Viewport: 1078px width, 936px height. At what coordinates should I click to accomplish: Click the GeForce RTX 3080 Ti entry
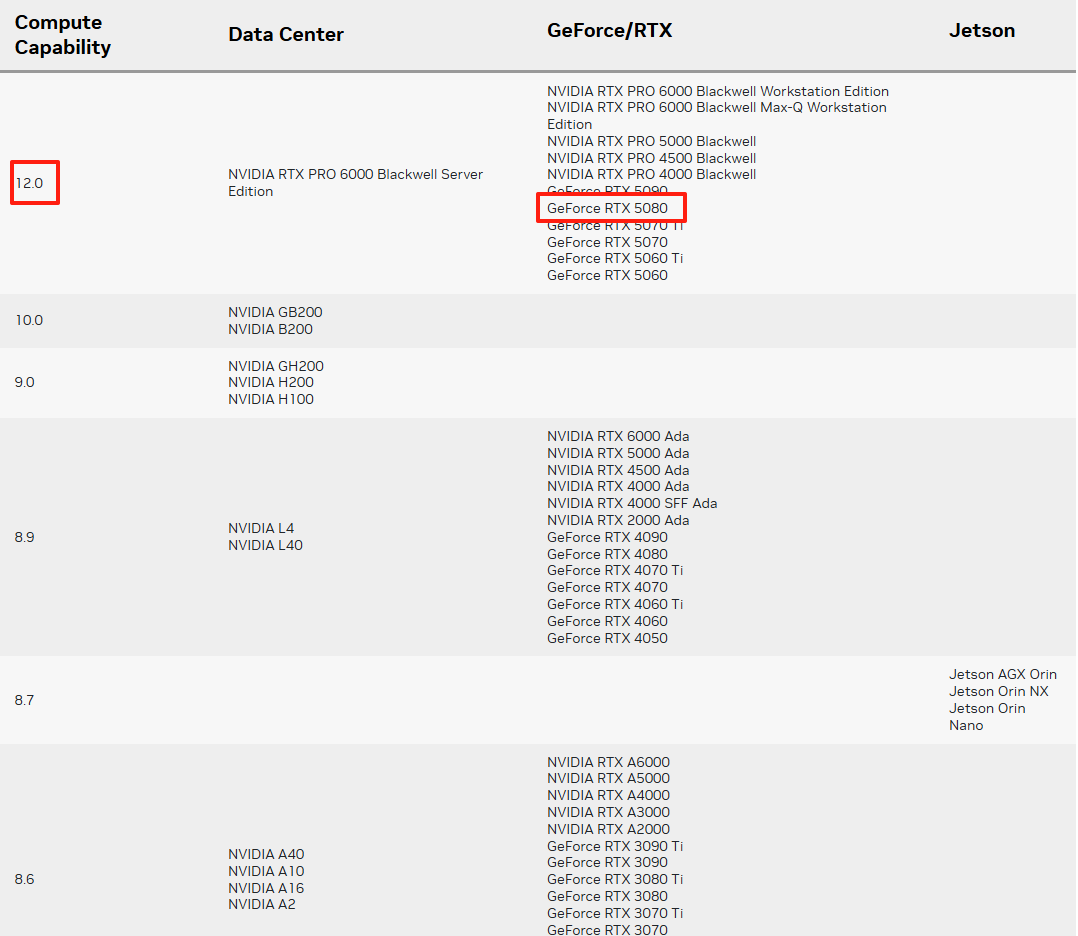tap(615, 880)
